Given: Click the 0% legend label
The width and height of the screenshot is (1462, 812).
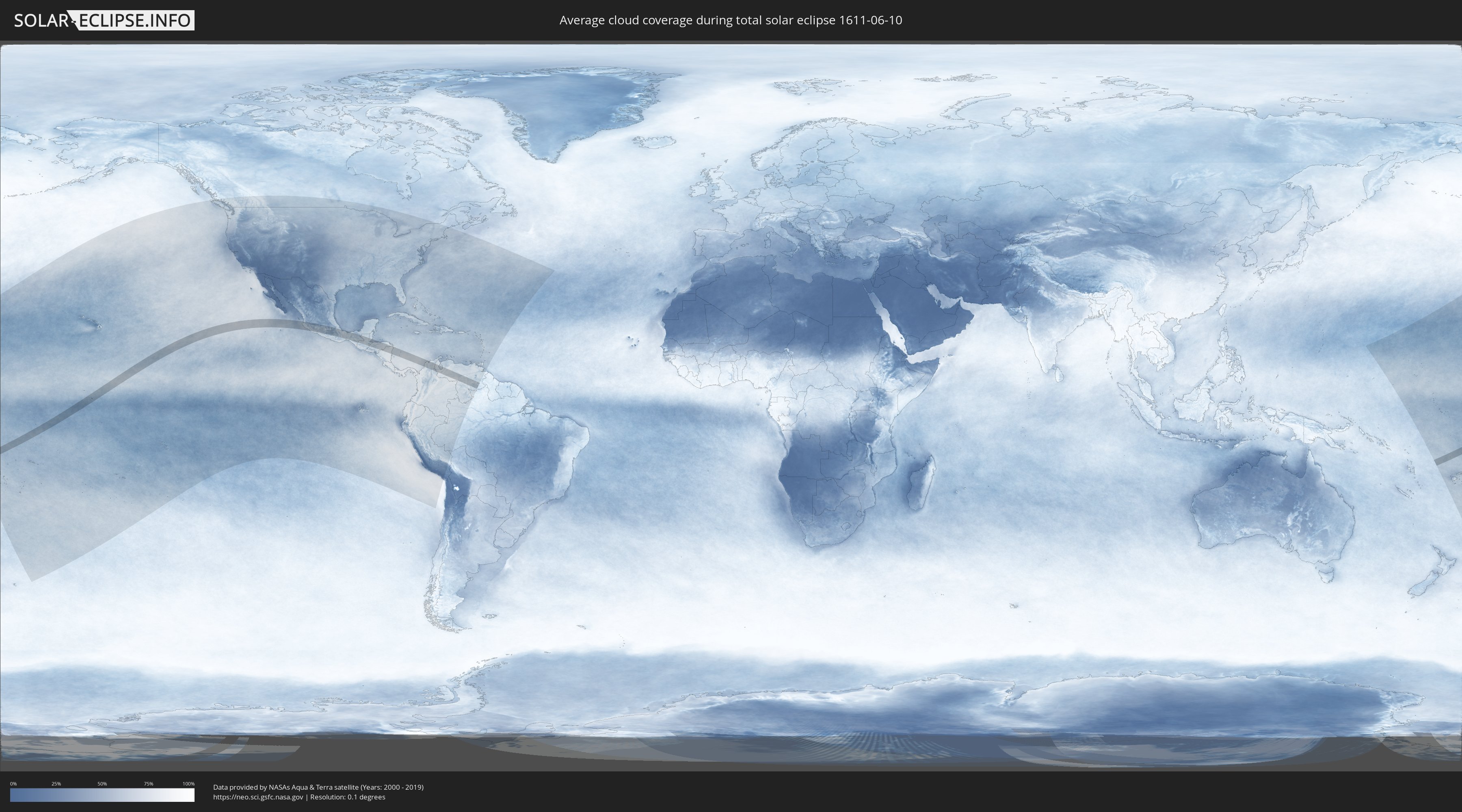Looking at the screenshot, I should (x=13, y=784).
